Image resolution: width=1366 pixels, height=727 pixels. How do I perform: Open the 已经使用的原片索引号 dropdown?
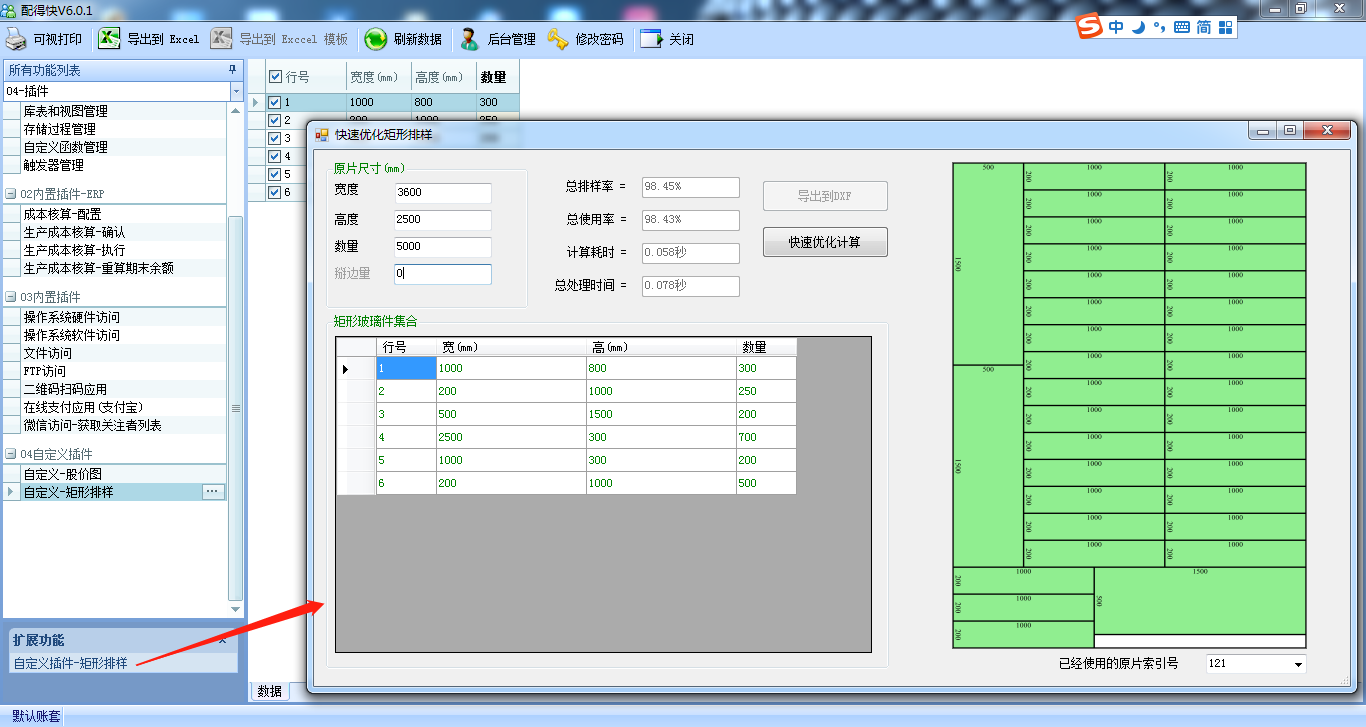pyautogui.click(x=1298, y=664)
